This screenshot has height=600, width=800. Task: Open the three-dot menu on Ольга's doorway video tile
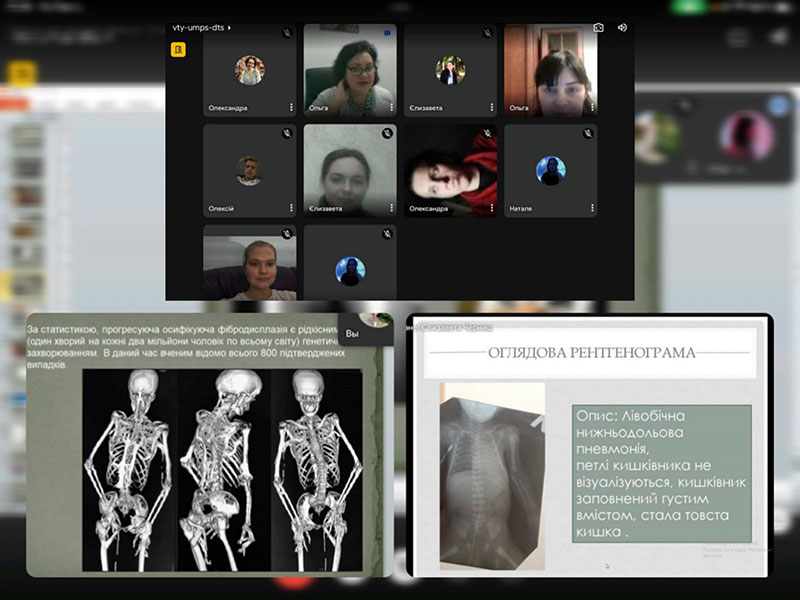point(592,107)
